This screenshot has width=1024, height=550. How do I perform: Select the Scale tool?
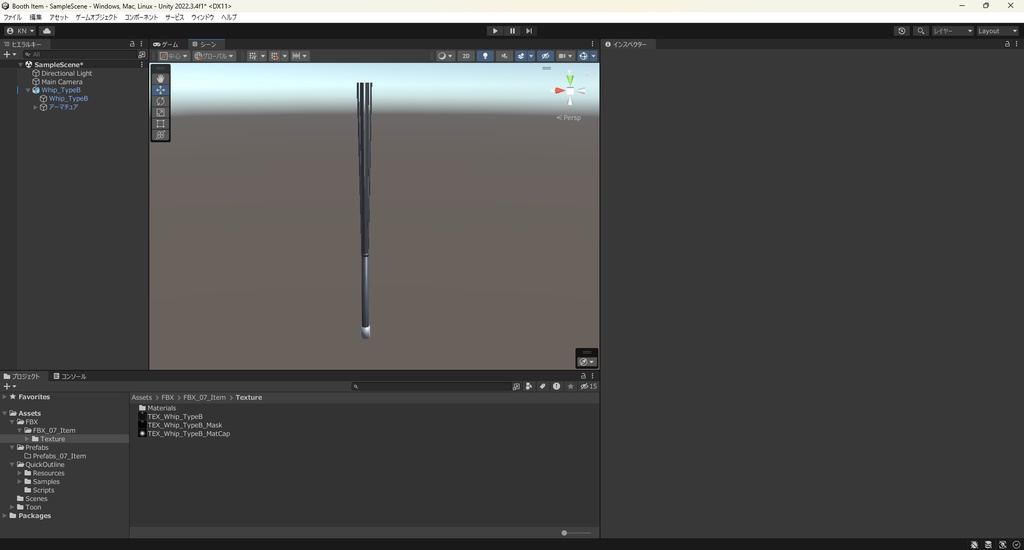click(x=160, y=112)
